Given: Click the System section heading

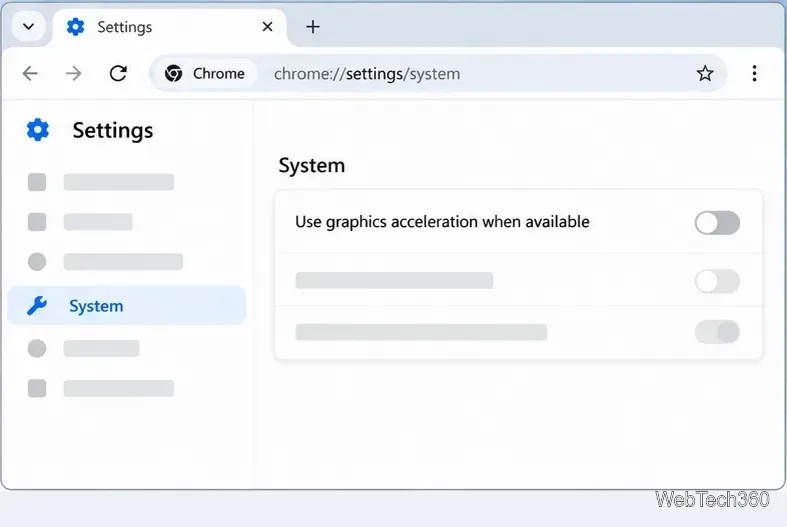Looking at the screenshot, I should pos(312,165).
